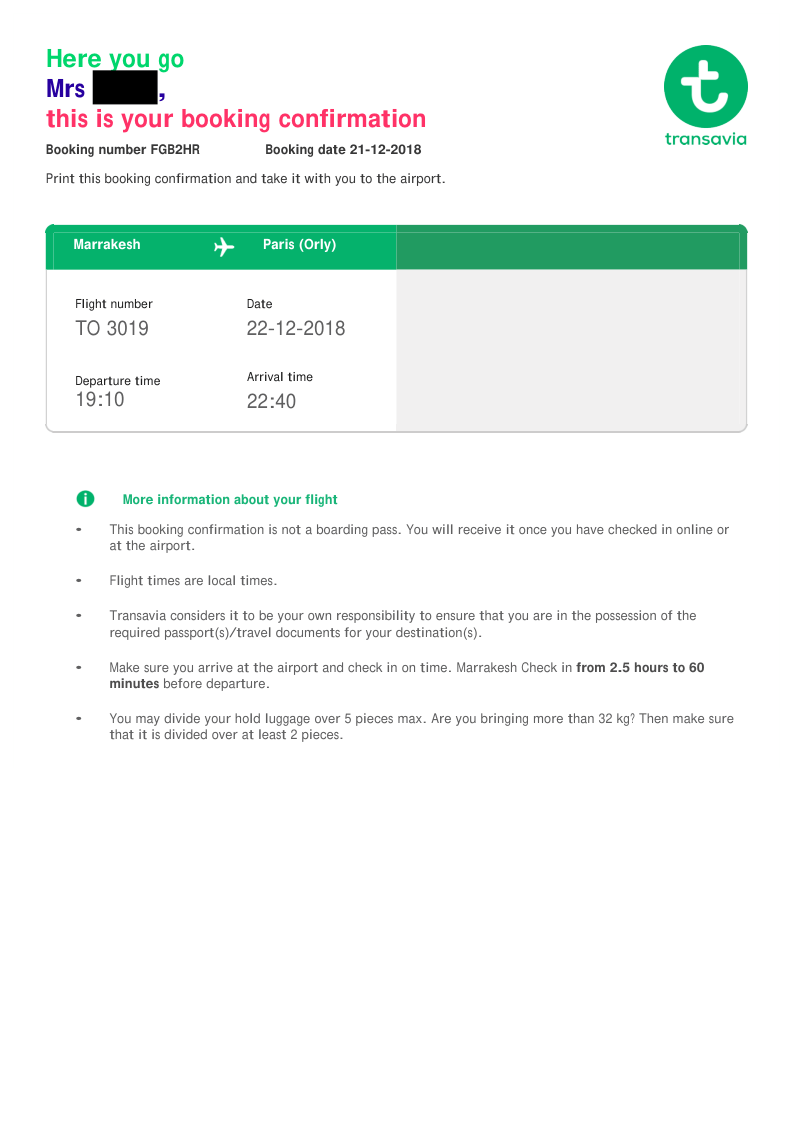Click the pink booking confirmation heading
Screen dimensions: 793x1123
point(236,119)
